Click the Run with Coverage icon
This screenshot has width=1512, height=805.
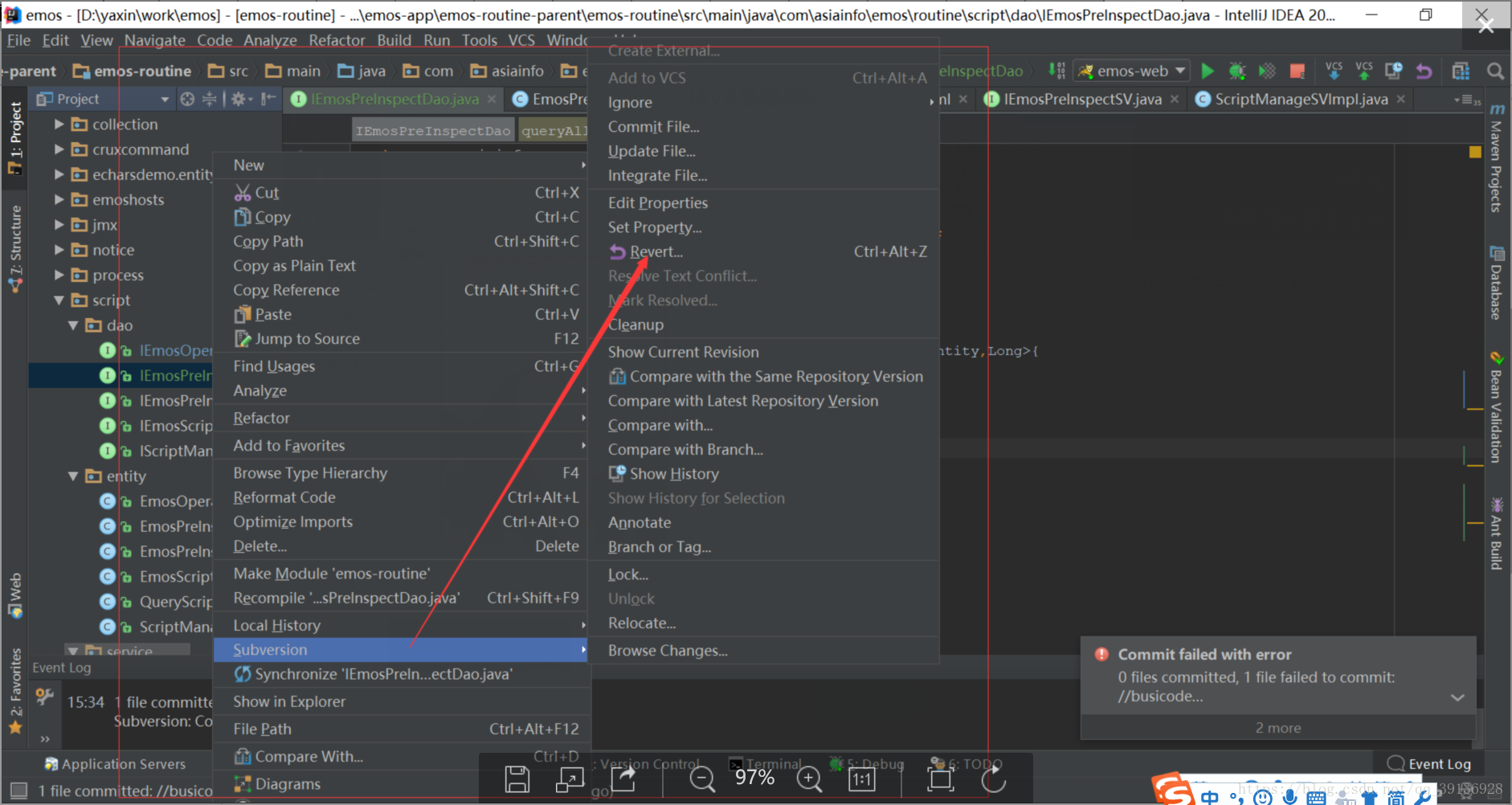click(x=1267, y=72)
